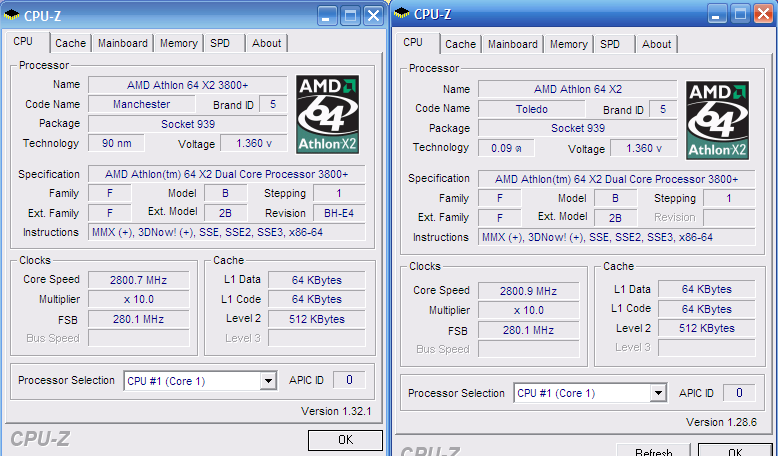778x456 pixels.
Task: Click Refresh button in right CPU-Z window
Action: [x=653, y=450]
